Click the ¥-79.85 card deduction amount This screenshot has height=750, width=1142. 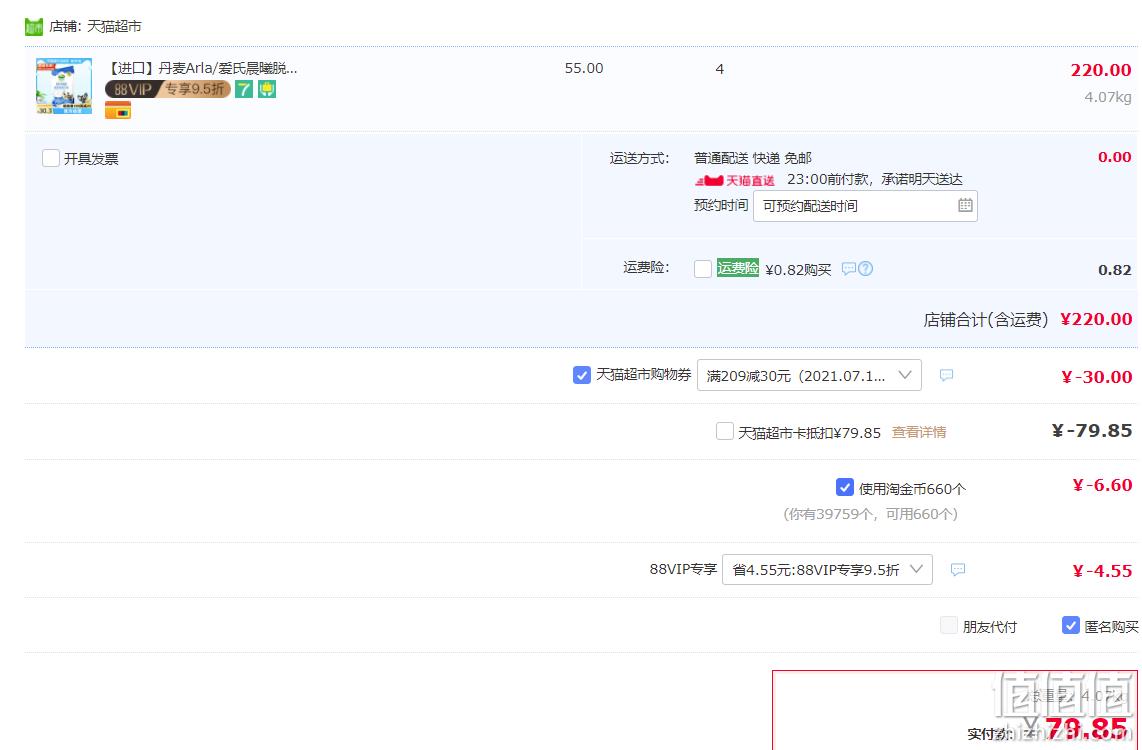click(1092, 430)
